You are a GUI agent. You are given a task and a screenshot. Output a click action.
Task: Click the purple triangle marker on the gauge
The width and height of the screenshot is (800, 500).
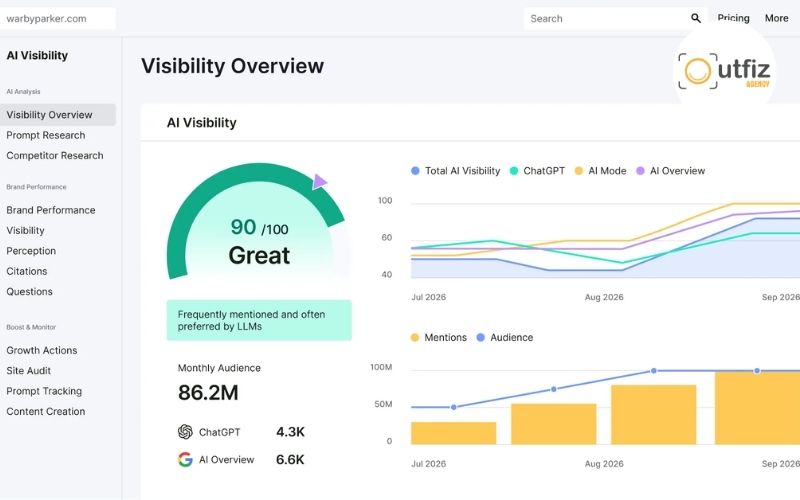[x=319, y=182]
